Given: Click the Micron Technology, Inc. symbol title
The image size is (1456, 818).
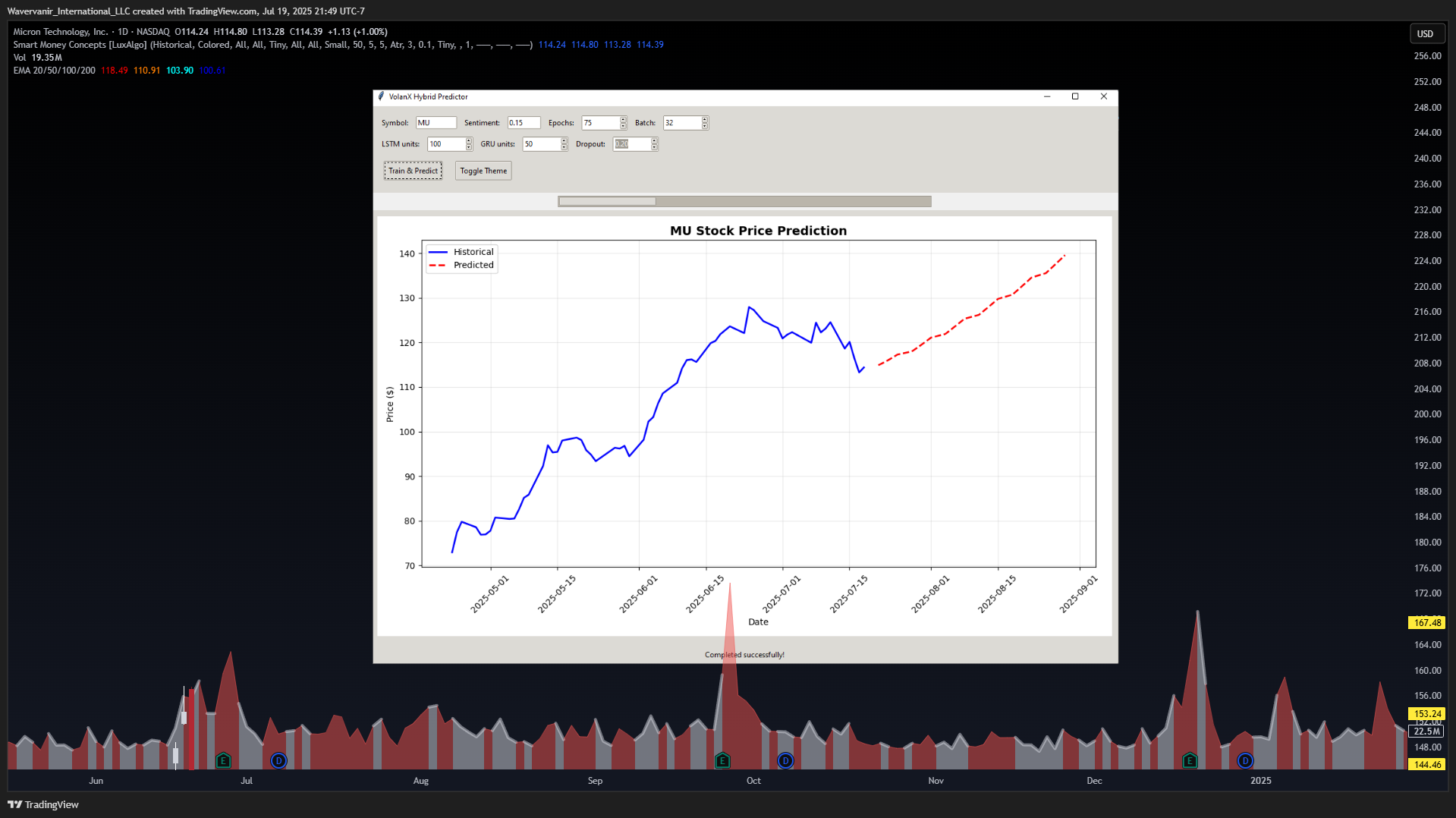Looking at the screenshot, I should click(x=61, y=32).
